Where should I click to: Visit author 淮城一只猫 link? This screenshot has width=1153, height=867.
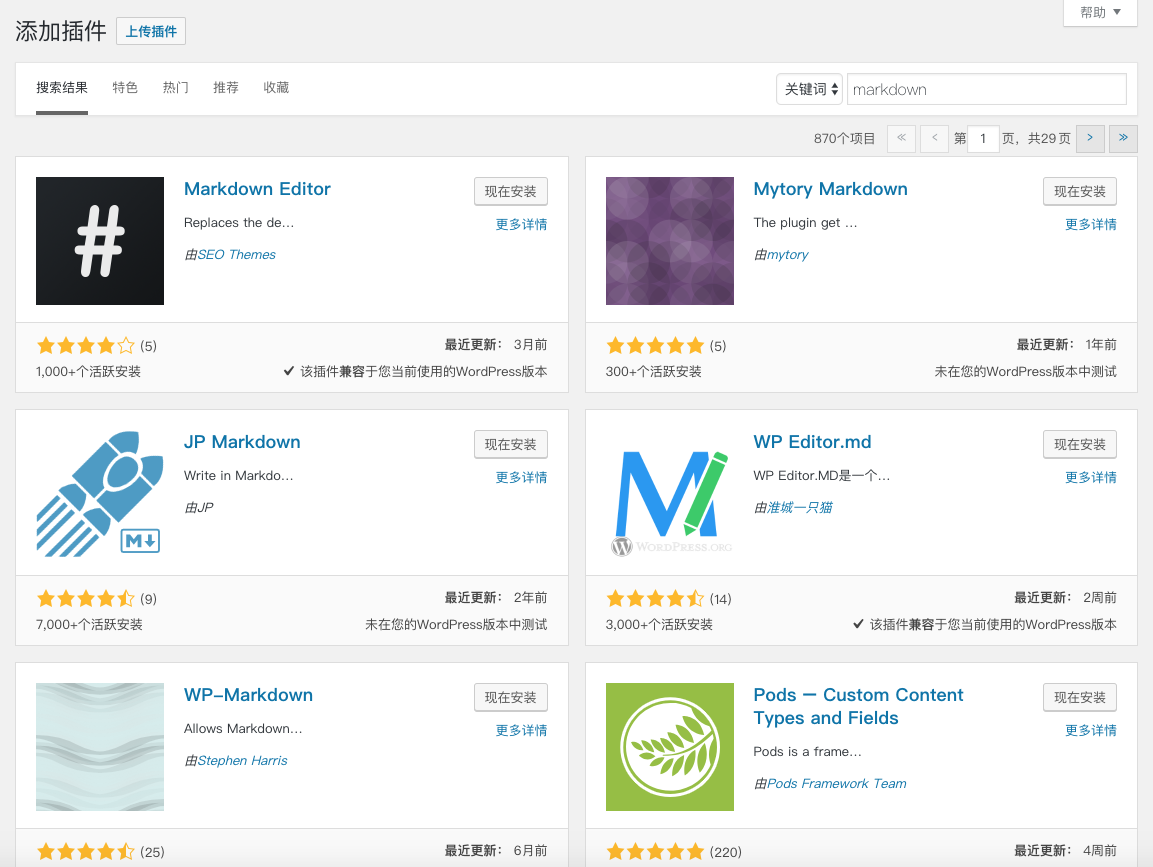tap(800, 507)
